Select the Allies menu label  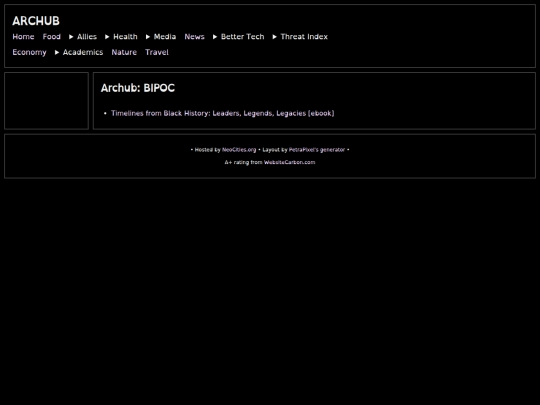87,37
